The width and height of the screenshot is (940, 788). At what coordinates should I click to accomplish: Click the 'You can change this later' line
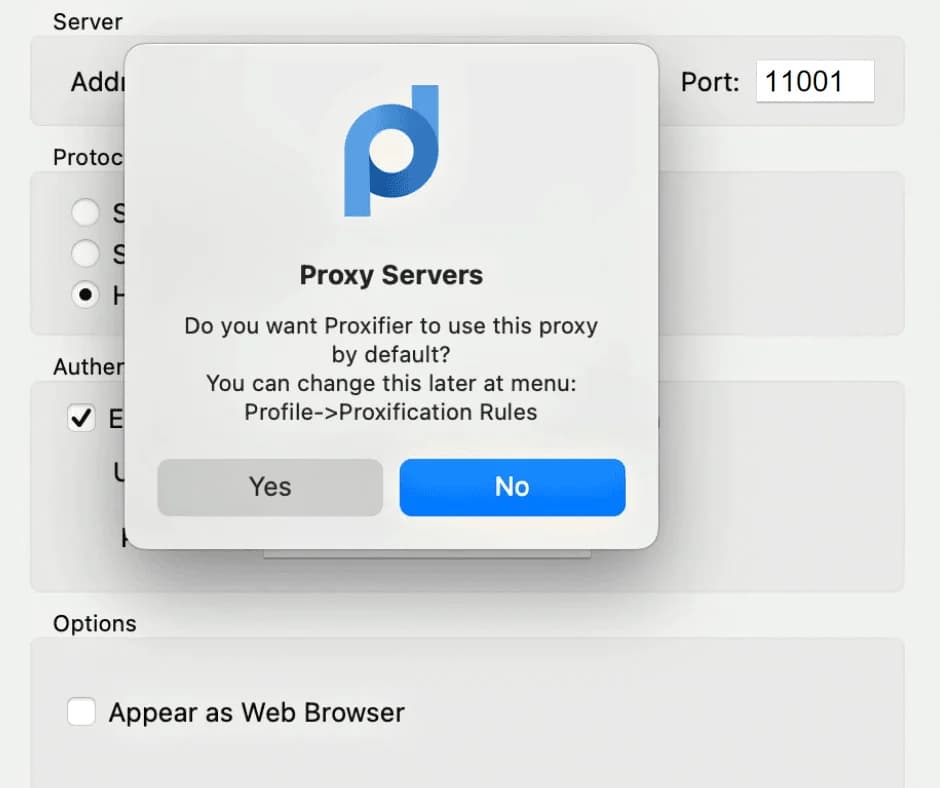pos(391,384)
